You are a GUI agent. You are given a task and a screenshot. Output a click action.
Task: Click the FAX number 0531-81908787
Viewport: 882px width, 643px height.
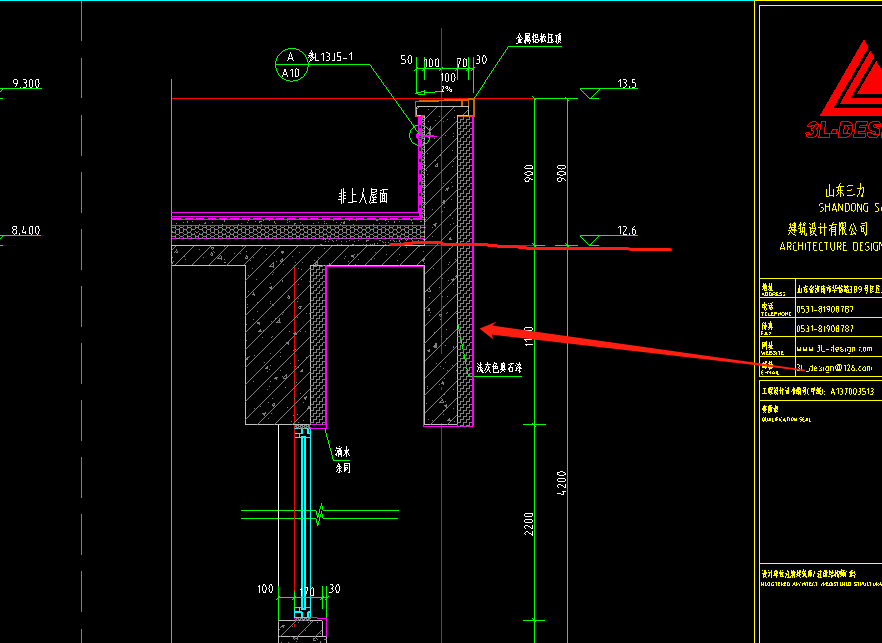coord(825,328)
